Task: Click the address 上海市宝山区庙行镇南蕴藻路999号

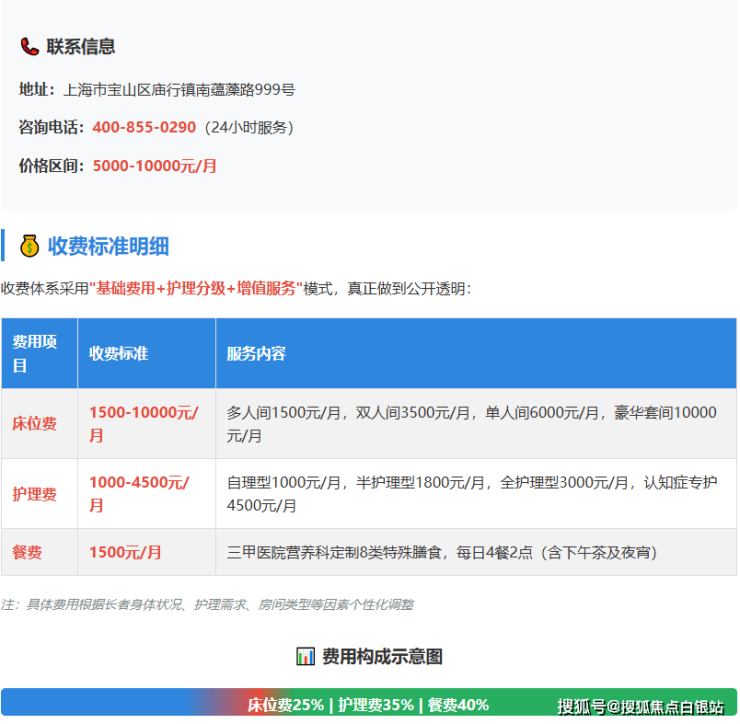Action: click(x=179, y=90)
